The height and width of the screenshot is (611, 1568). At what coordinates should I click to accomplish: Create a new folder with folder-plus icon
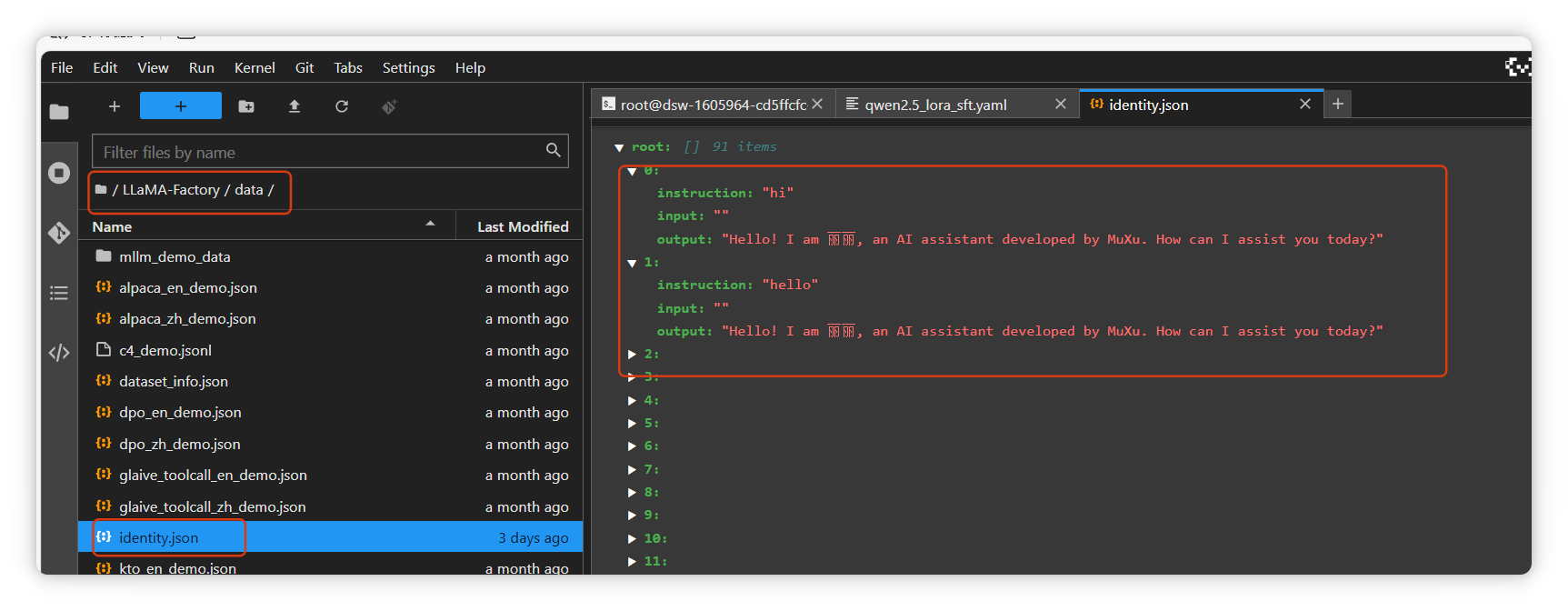tap(246, 106)
